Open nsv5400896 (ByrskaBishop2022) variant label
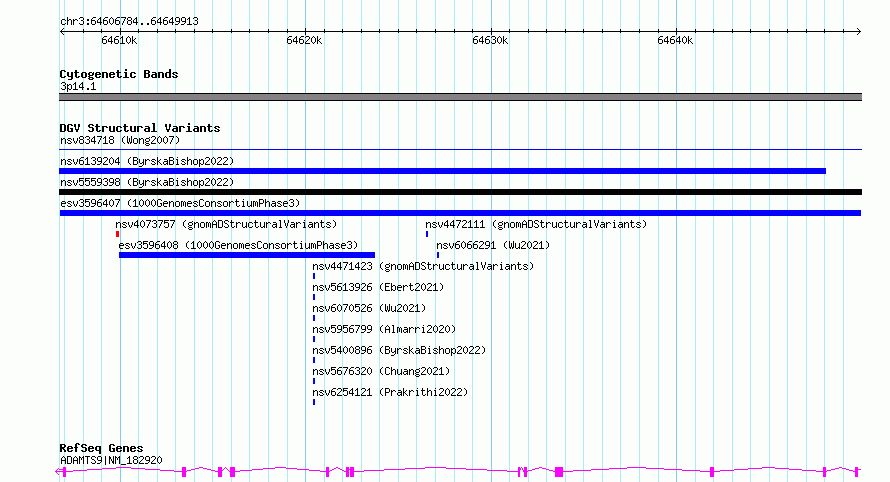The image size is (890, 482). (399, 350)
